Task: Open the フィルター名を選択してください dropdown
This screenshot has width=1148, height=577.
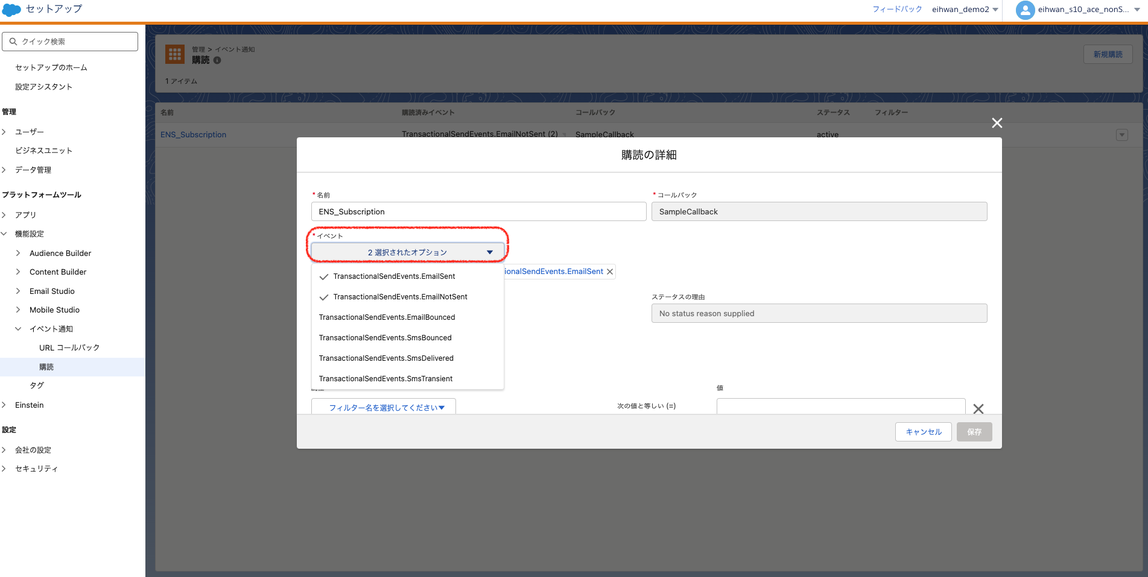Action: coord(384,407)
